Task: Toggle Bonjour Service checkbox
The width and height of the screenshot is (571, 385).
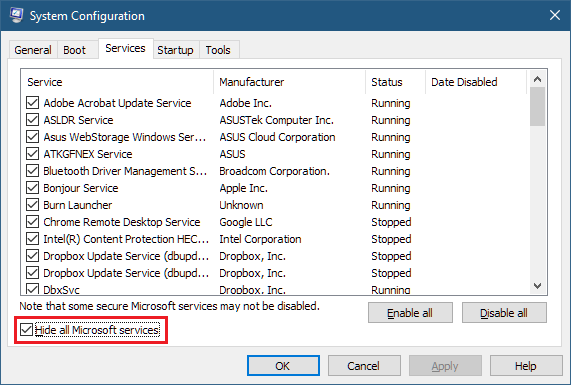Action: pos(32,188)
